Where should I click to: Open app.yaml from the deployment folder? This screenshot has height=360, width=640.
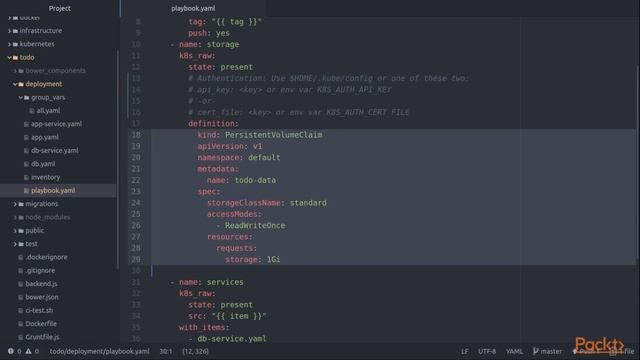(x=45, y=137)
